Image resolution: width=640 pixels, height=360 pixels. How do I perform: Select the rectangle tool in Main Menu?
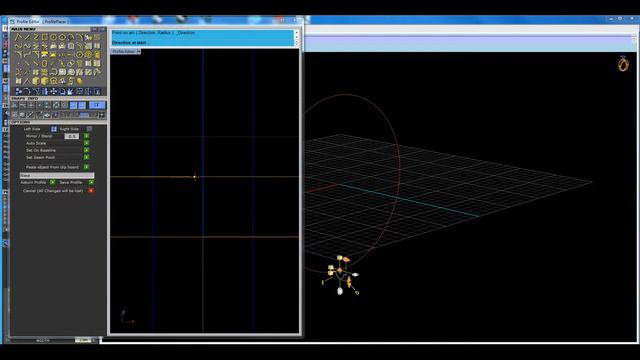coord(45,37)
